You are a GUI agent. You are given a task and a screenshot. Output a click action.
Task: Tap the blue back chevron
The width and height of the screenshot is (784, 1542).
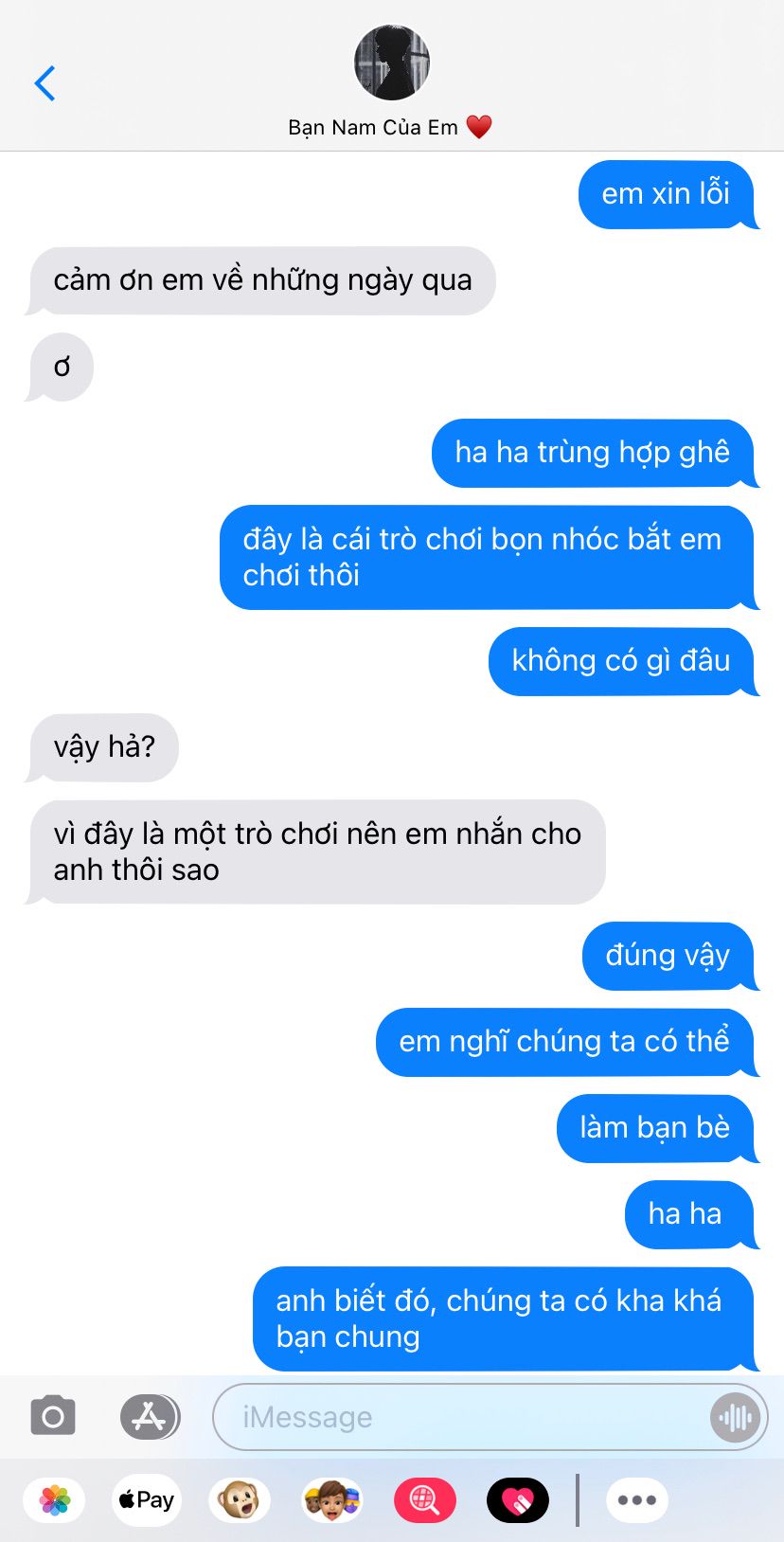[45, 83]
